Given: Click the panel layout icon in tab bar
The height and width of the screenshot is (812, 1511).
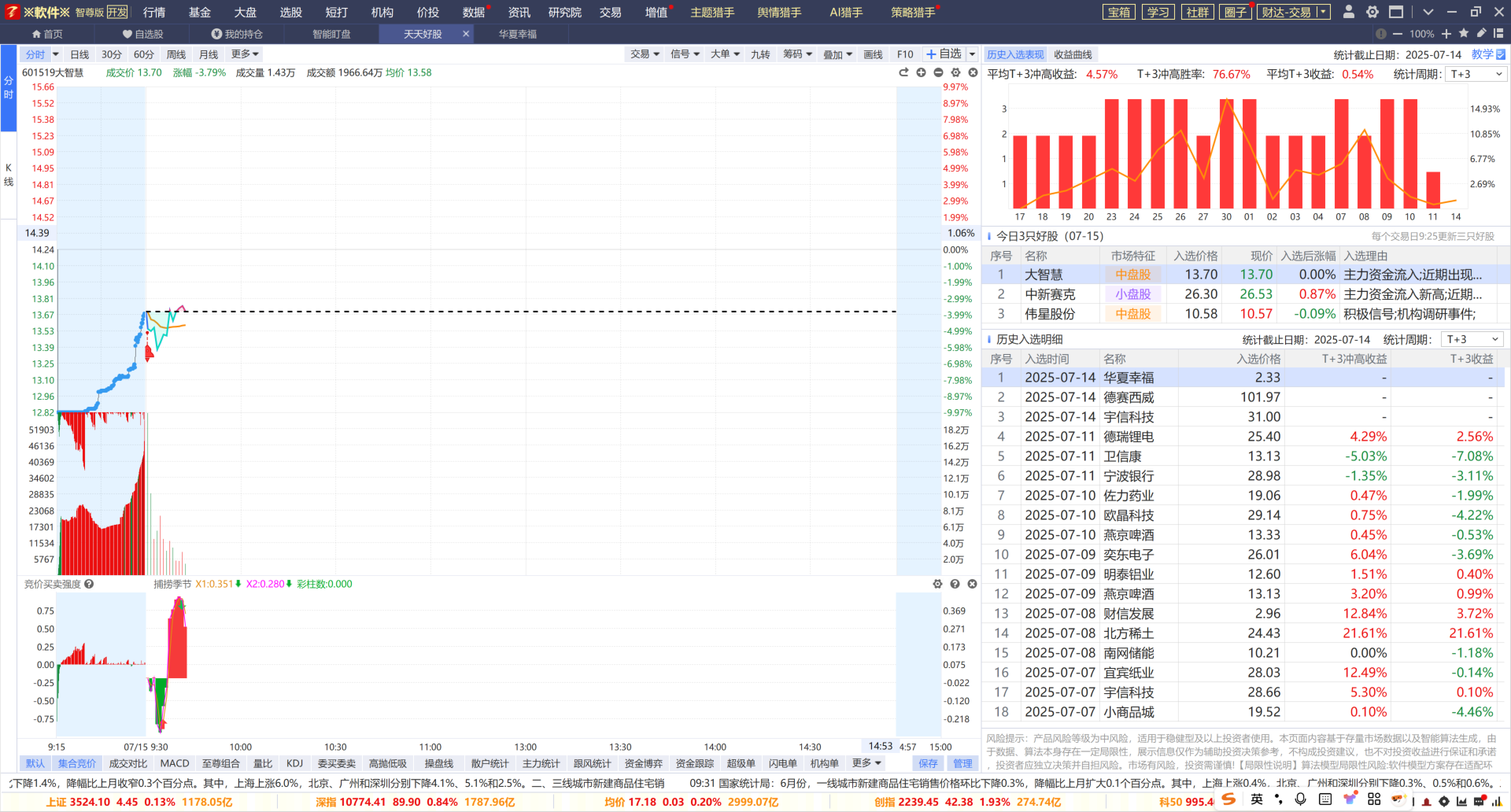Looking at the screenshot, I should coord(1498,33).
